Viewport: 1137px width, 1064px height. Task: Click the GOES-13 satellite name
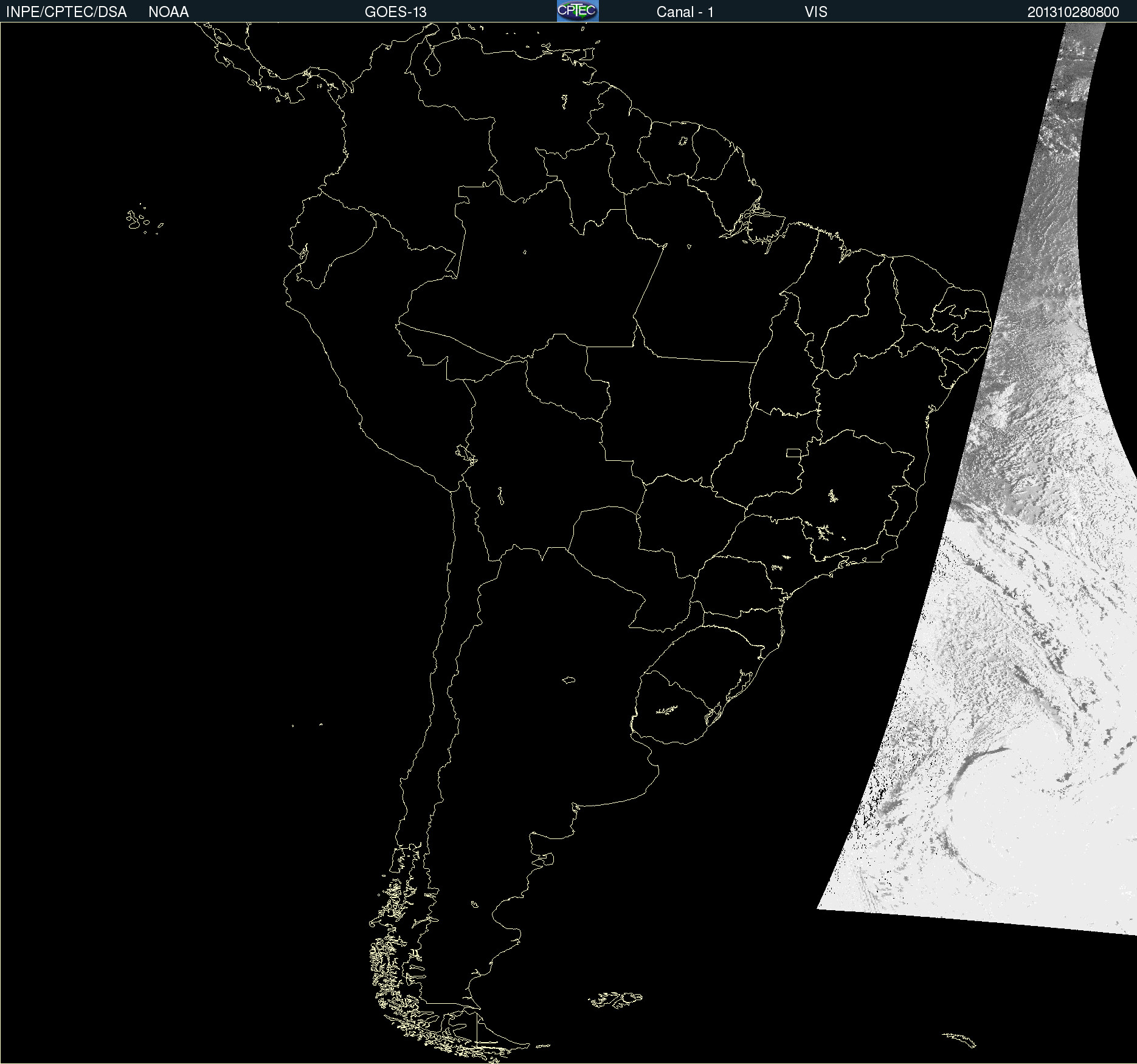tap(395, 12)
